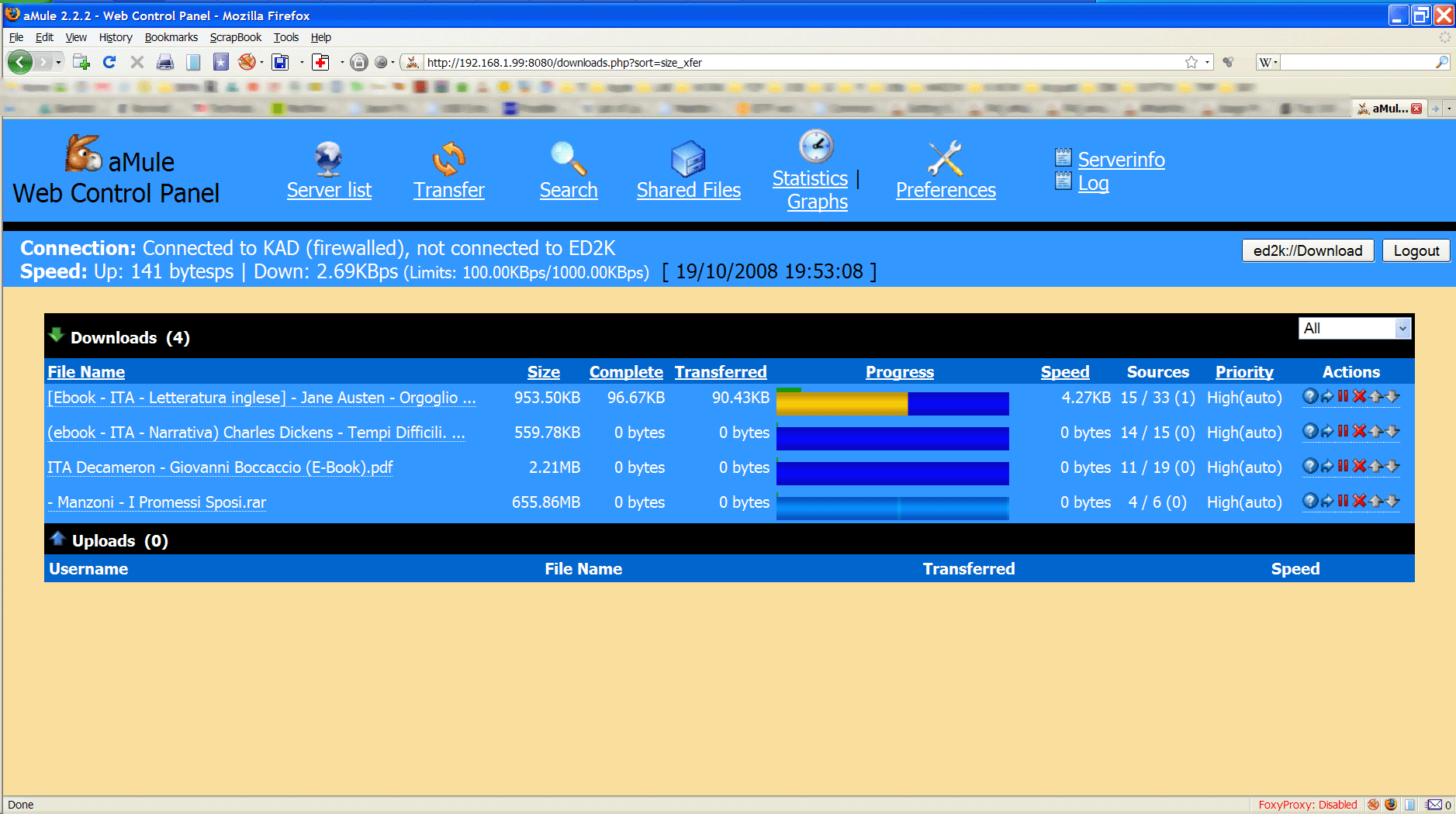This screenshot has width=1456, height=814.
Task: Pause the Charles Dickens download
Action: point(1343,431)
